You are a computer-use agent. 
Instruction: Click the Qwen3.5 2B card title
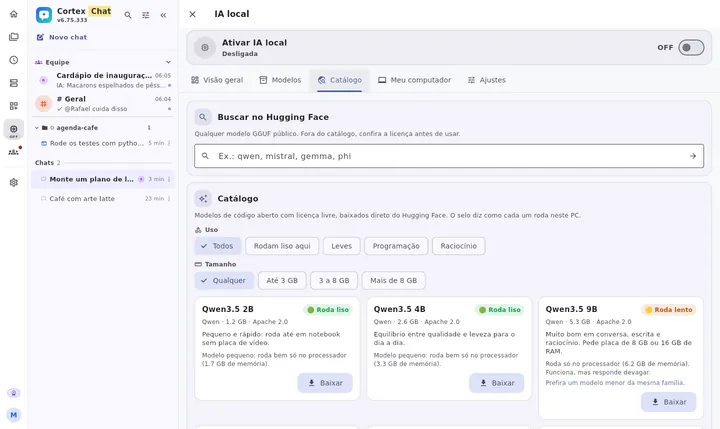click(228, 309)
